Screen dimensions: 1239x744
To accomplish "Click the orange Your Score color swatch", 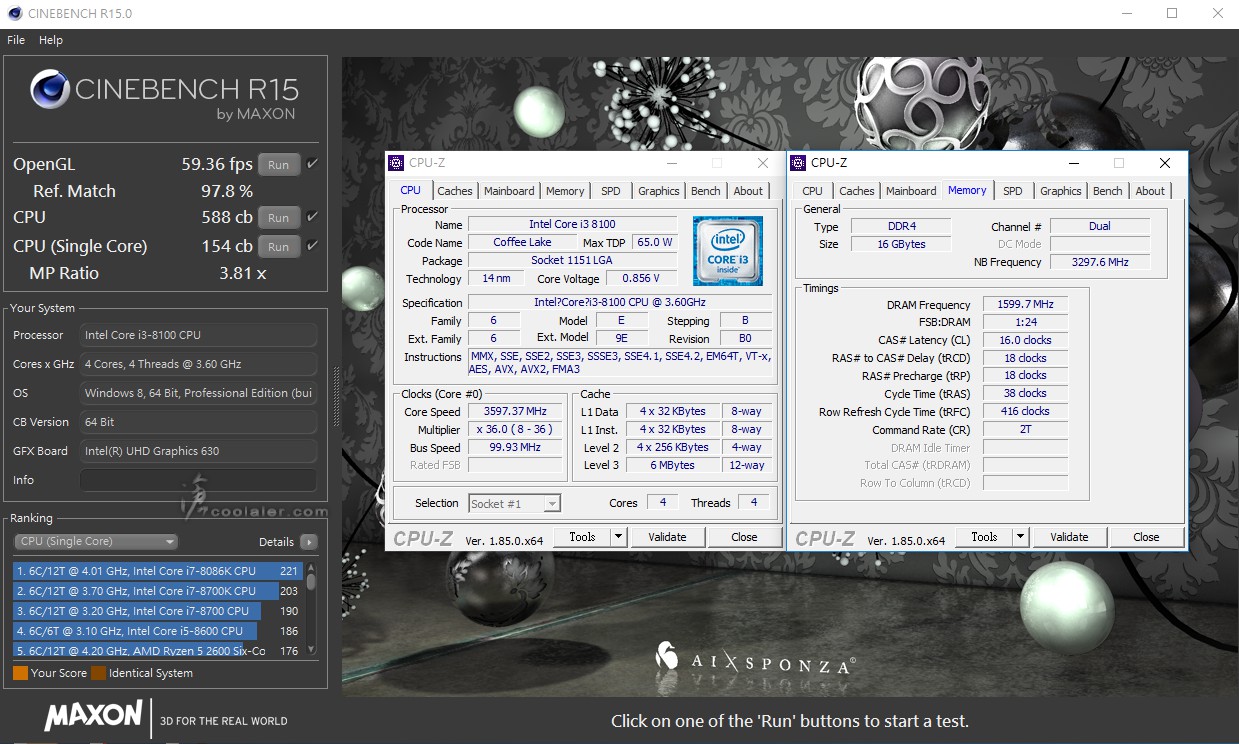I will 20,673.
